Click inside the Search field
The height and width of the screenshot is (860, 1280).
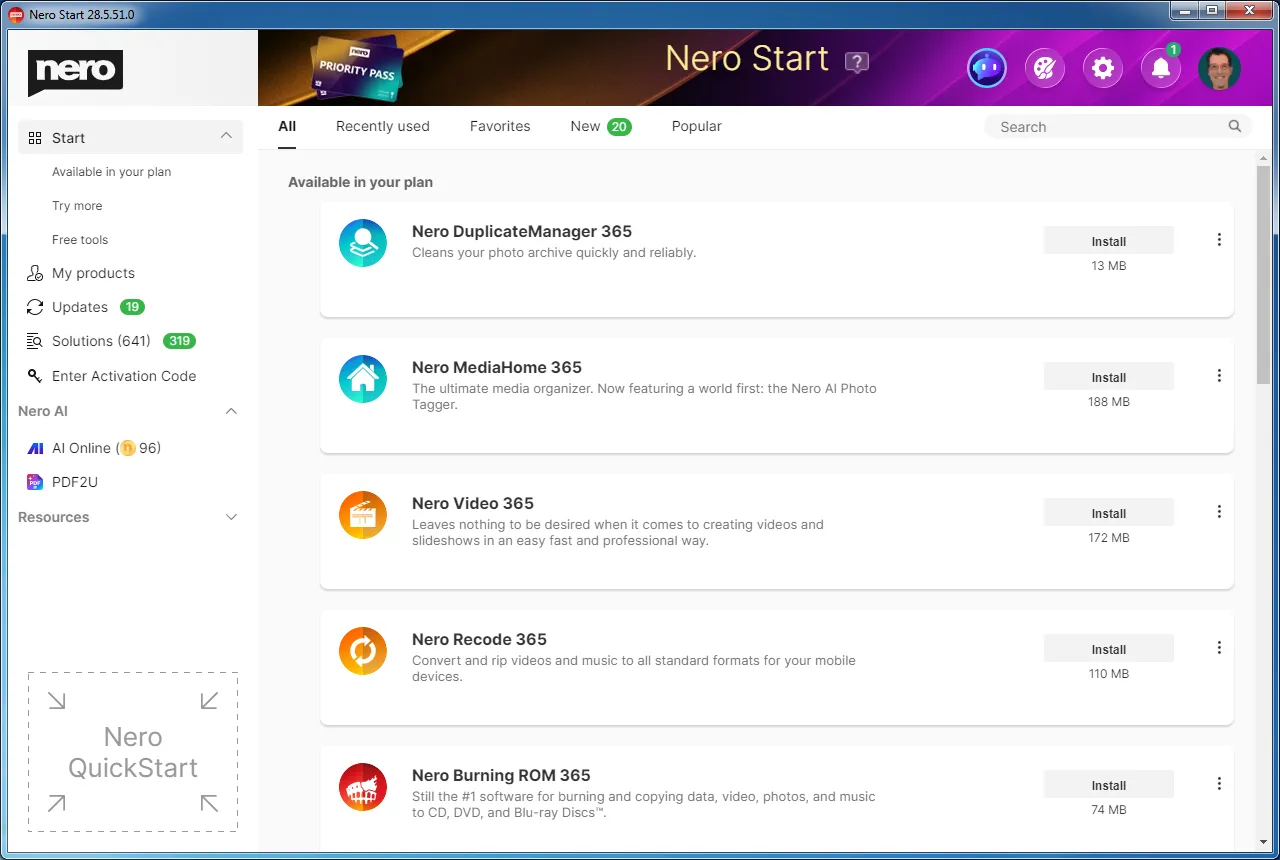[x=1100, y=126]
